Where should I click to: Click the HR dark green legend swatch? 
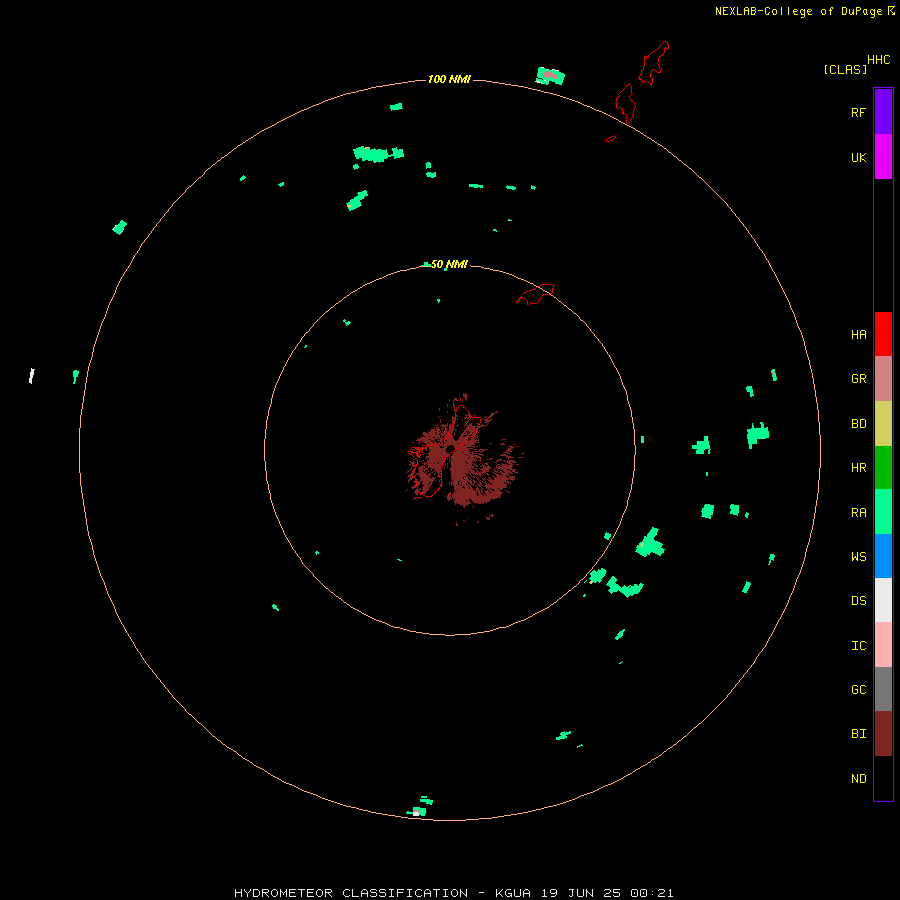click(x=883, y=468)
